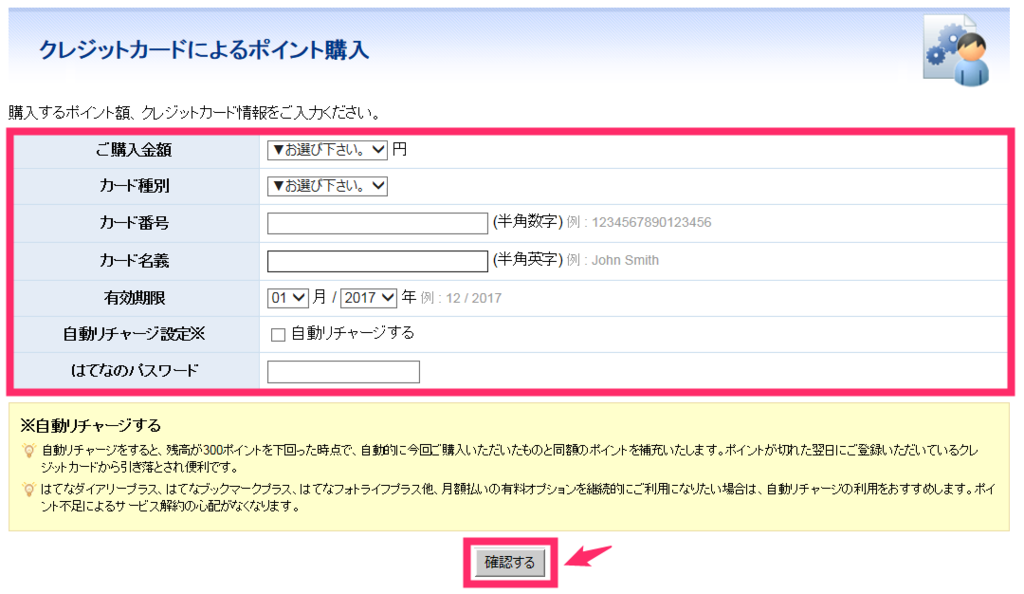
Task: Click the heading クレジットカードによるポイント購入
Action: (204, 50)
